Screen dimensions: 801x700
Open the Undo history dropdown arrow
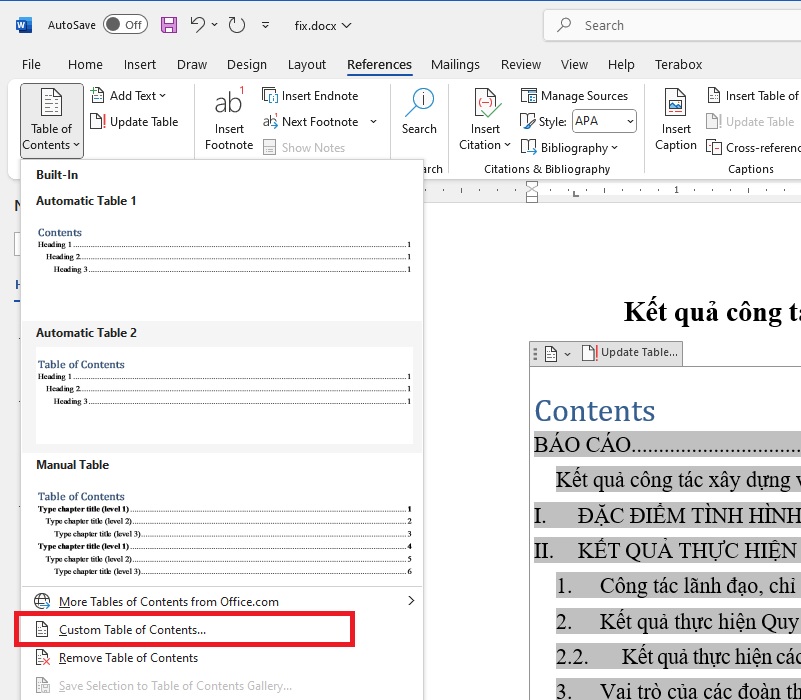(215, 25)
